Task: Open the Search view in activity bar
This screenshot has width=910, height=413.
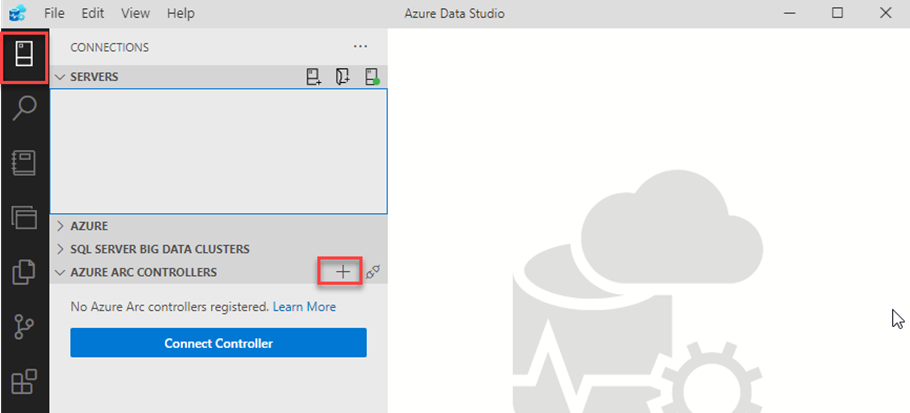Action: 24,108
